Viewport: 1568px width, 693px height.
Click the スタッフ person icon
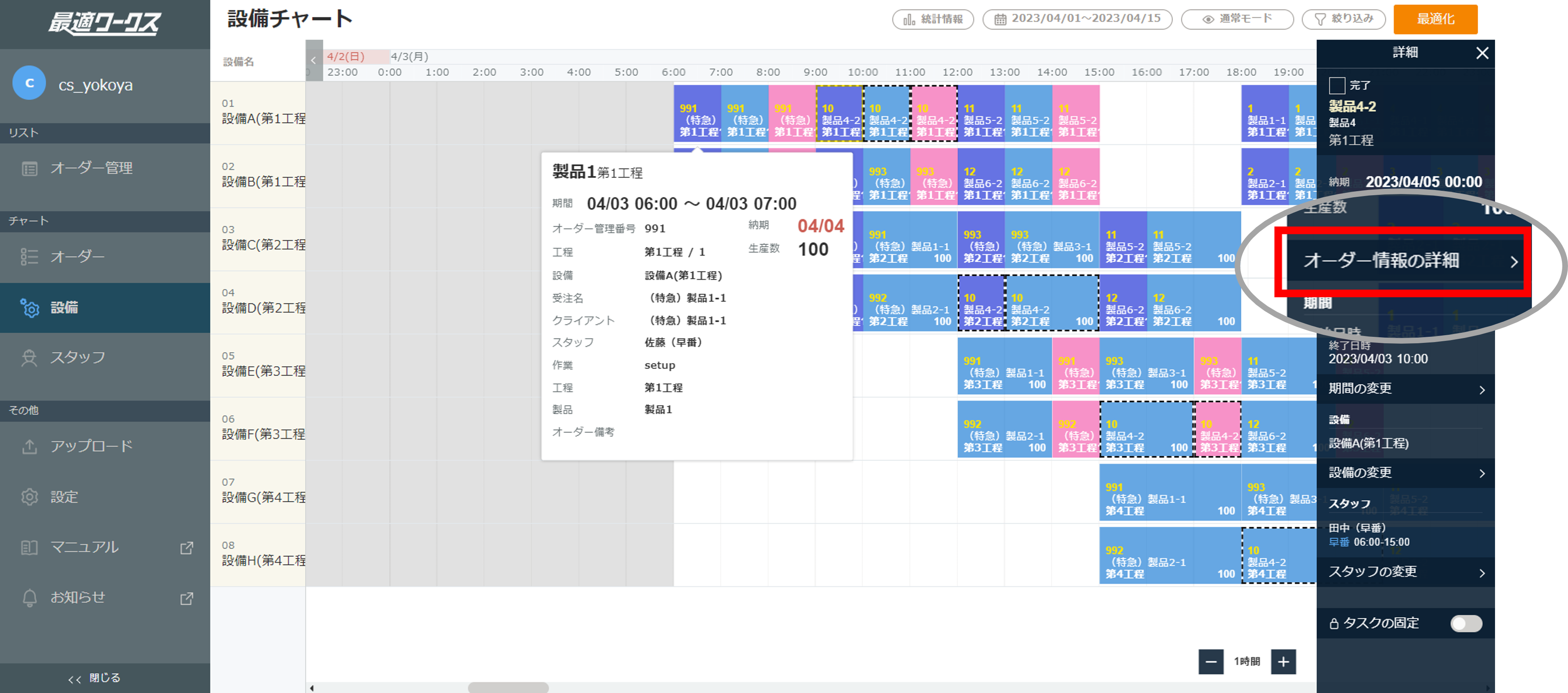[x=29, y=357]
